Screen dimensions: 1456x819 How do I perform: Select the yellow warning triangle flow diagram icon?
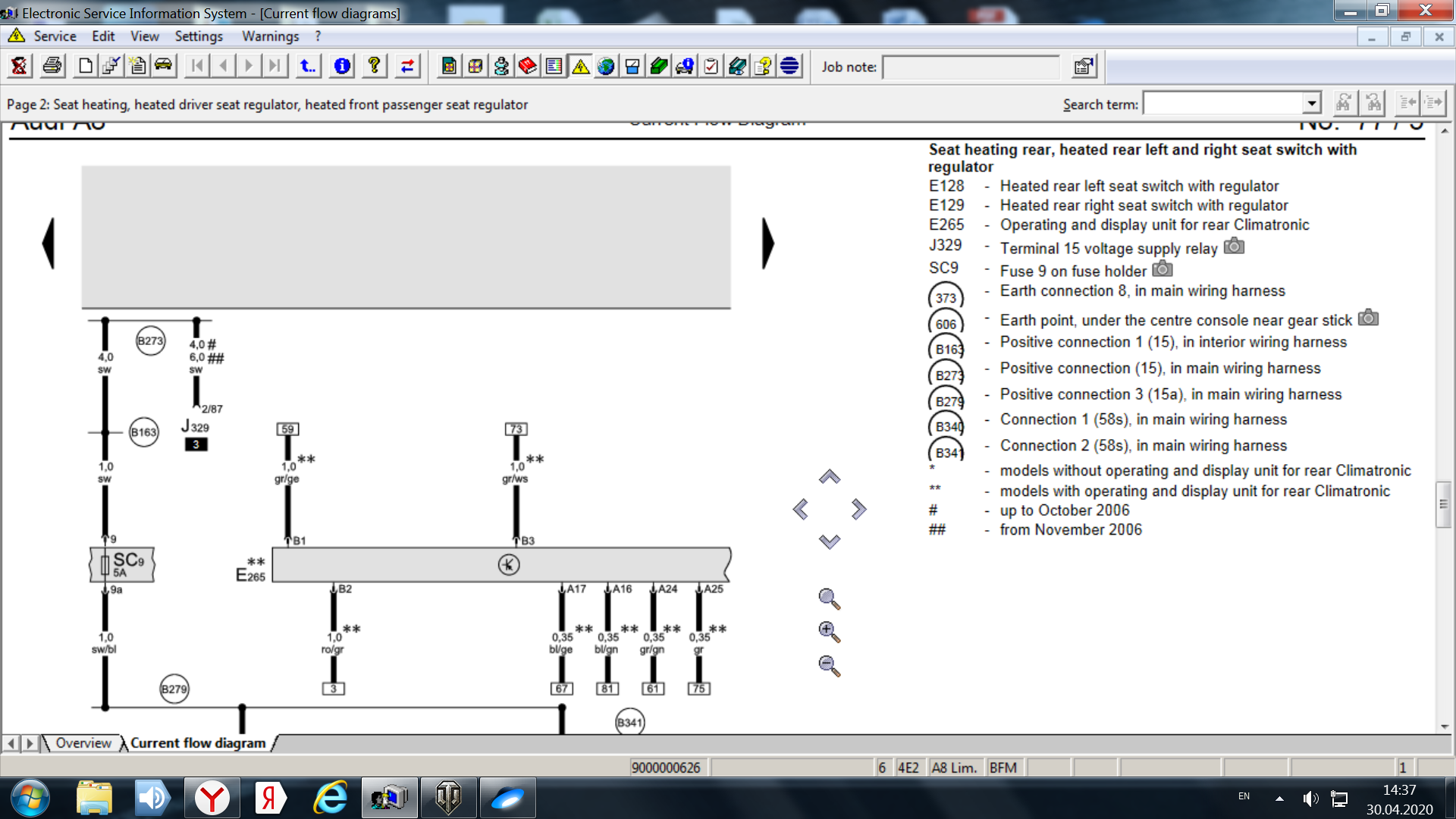coord(581,67)
